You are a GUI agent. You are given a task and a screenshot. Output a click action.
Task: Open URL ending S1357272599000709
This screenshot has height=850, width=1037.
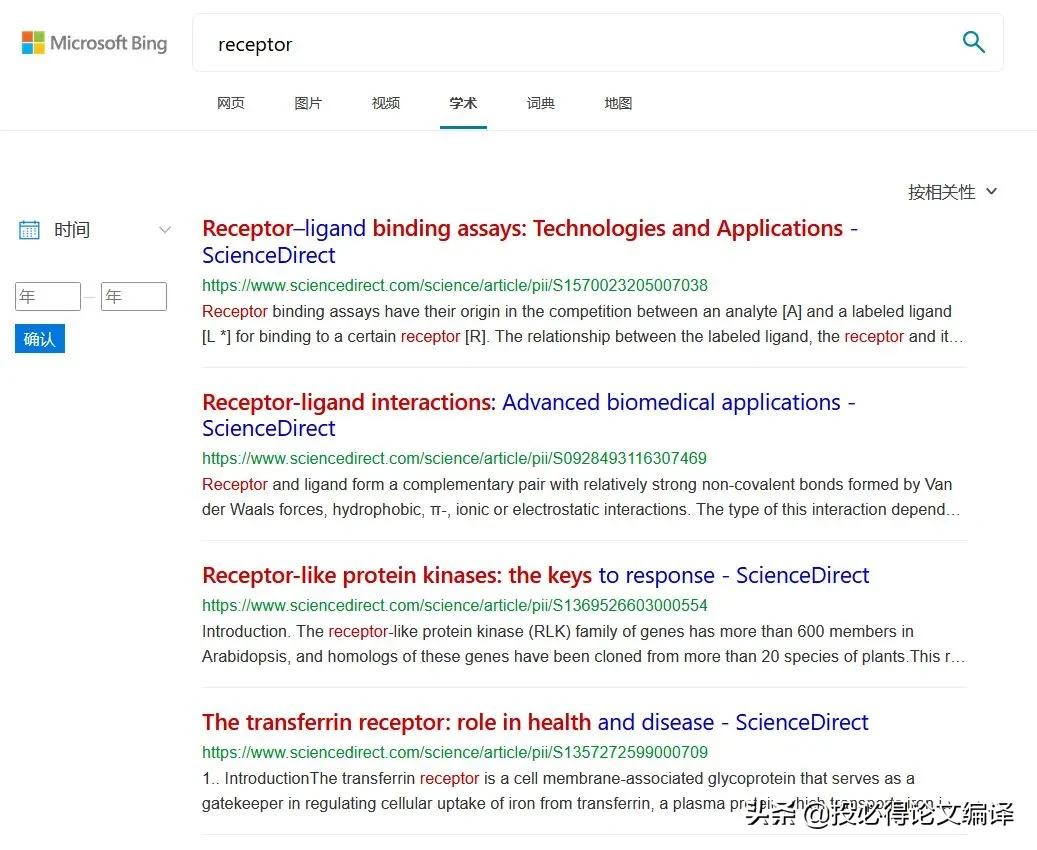(454, 752)
